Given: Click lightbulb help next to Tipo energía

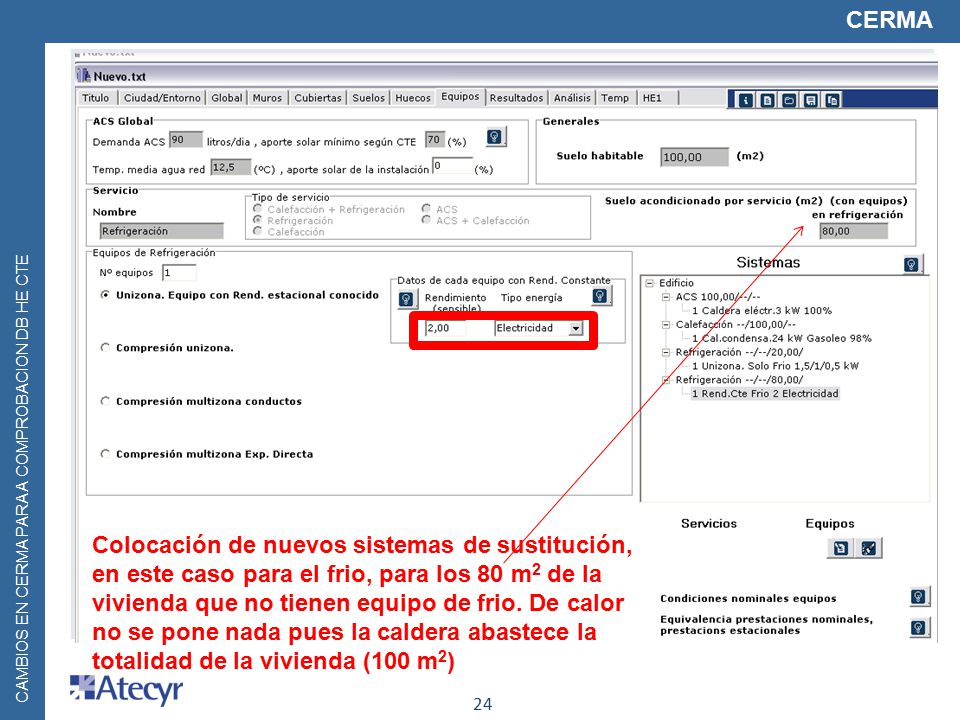Looking at the screenshot, I should tap(601, 296).
